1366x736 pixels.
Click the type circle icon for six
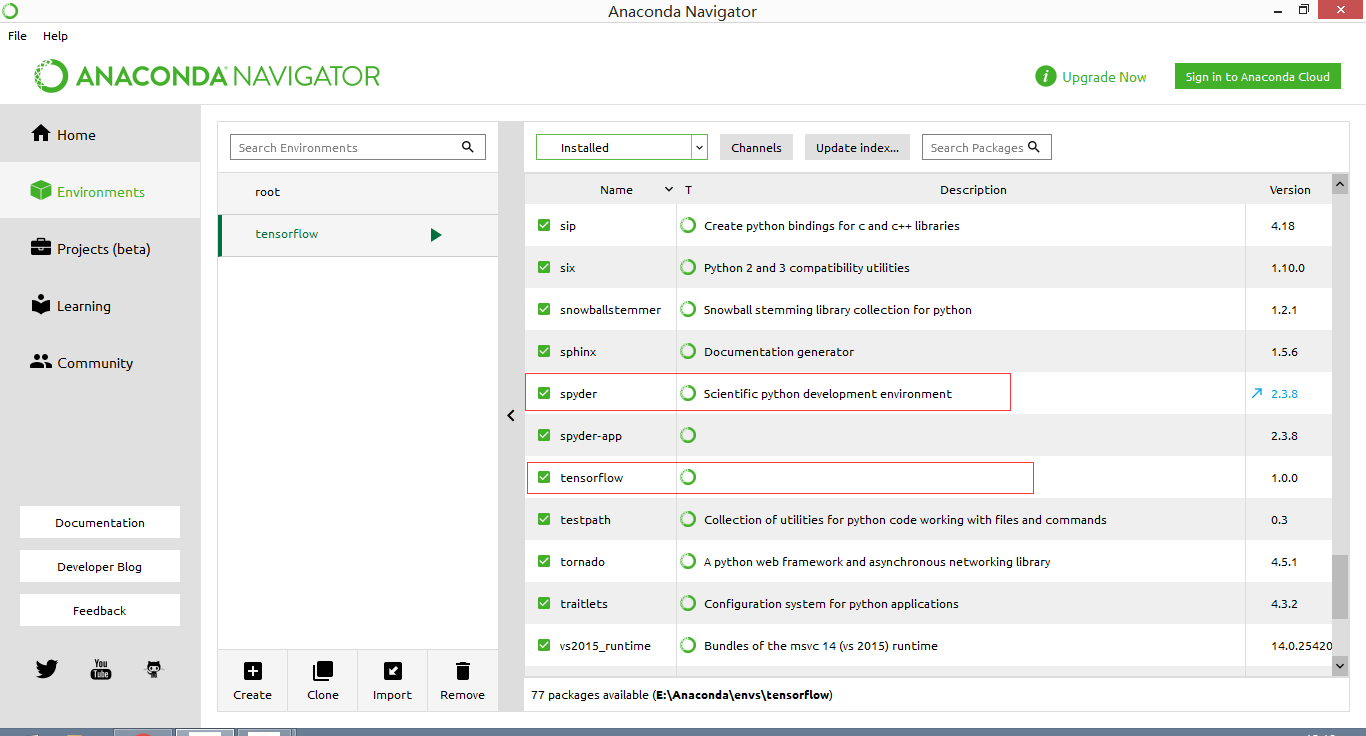(688, 267)
